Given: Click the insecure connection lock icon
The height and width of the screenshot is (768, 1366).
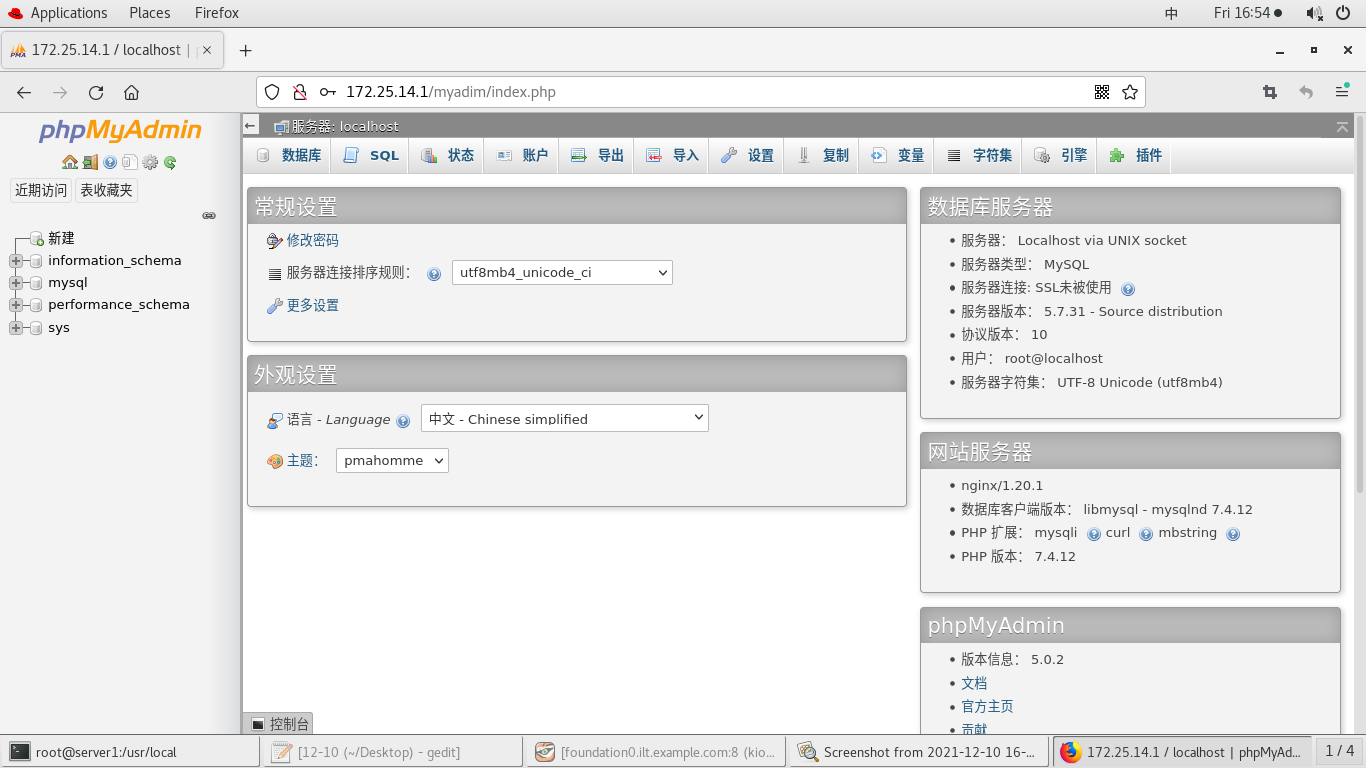Looking at the screenshot, I should point(299,92).
